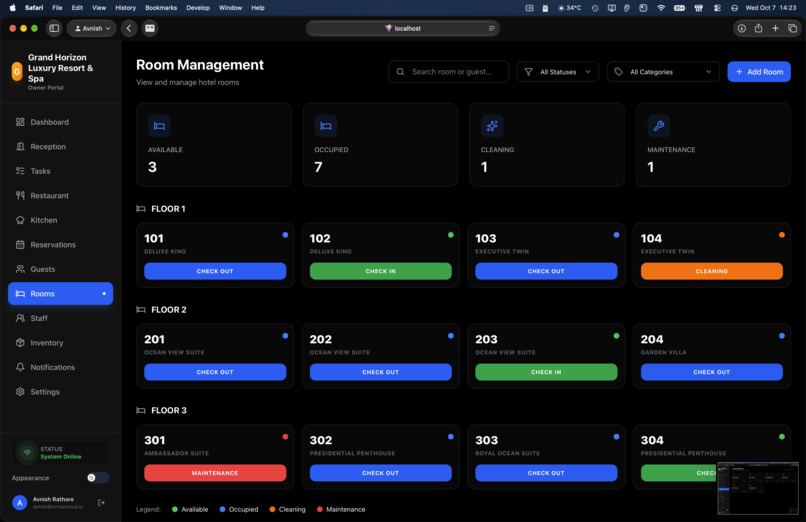Image resolution: width=806 pixels, height=522 pixels.
Task: Open the Settings page
Action: [x=60, y=392]
